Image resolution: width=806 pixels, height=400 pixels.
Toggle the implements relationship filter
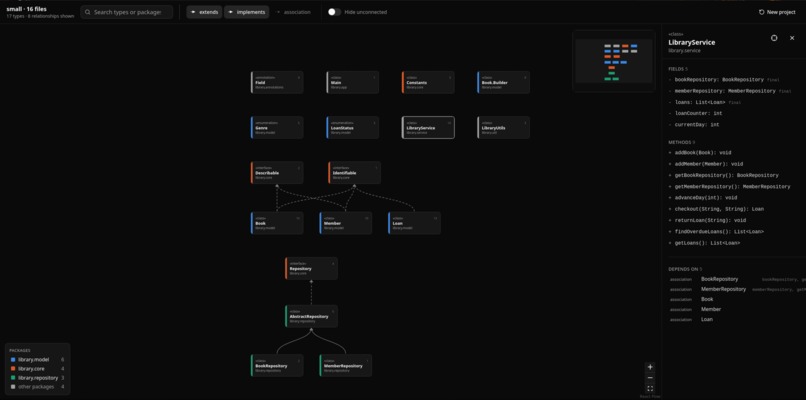pos(246,12)
